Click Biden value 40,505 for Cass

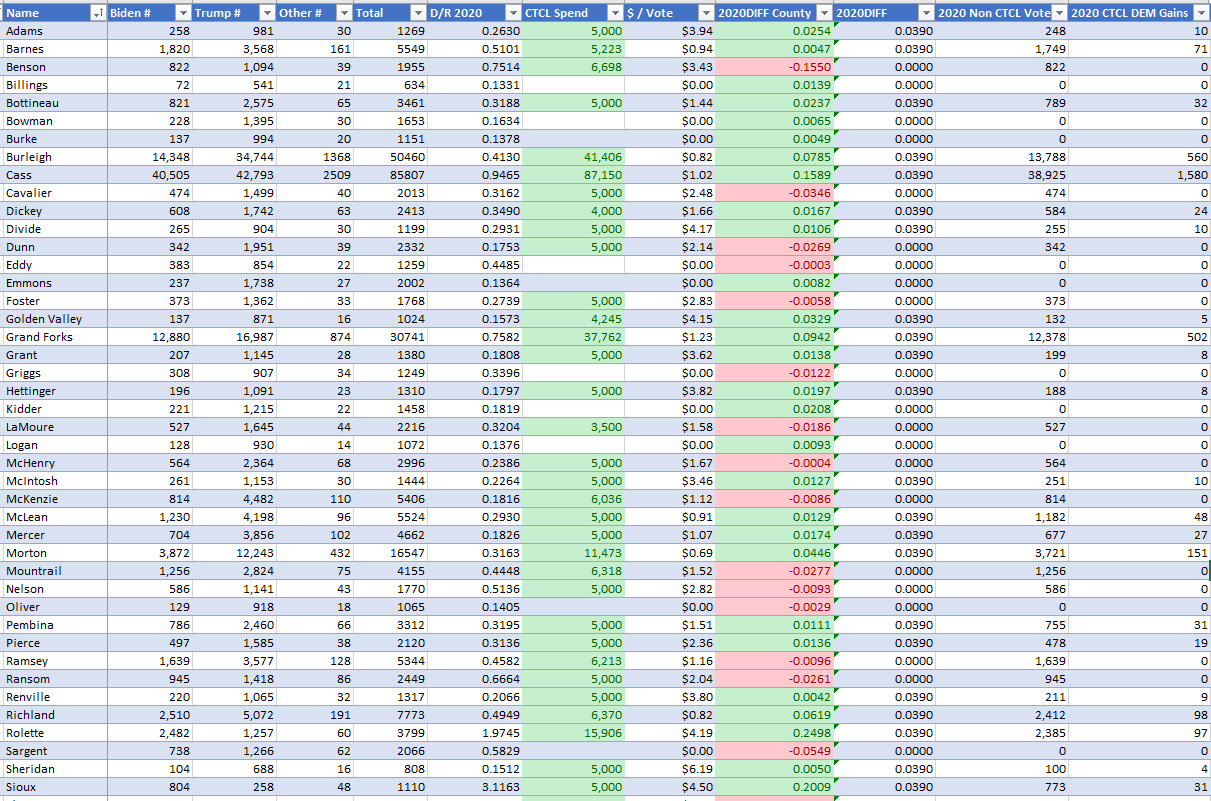click(150, 175)
